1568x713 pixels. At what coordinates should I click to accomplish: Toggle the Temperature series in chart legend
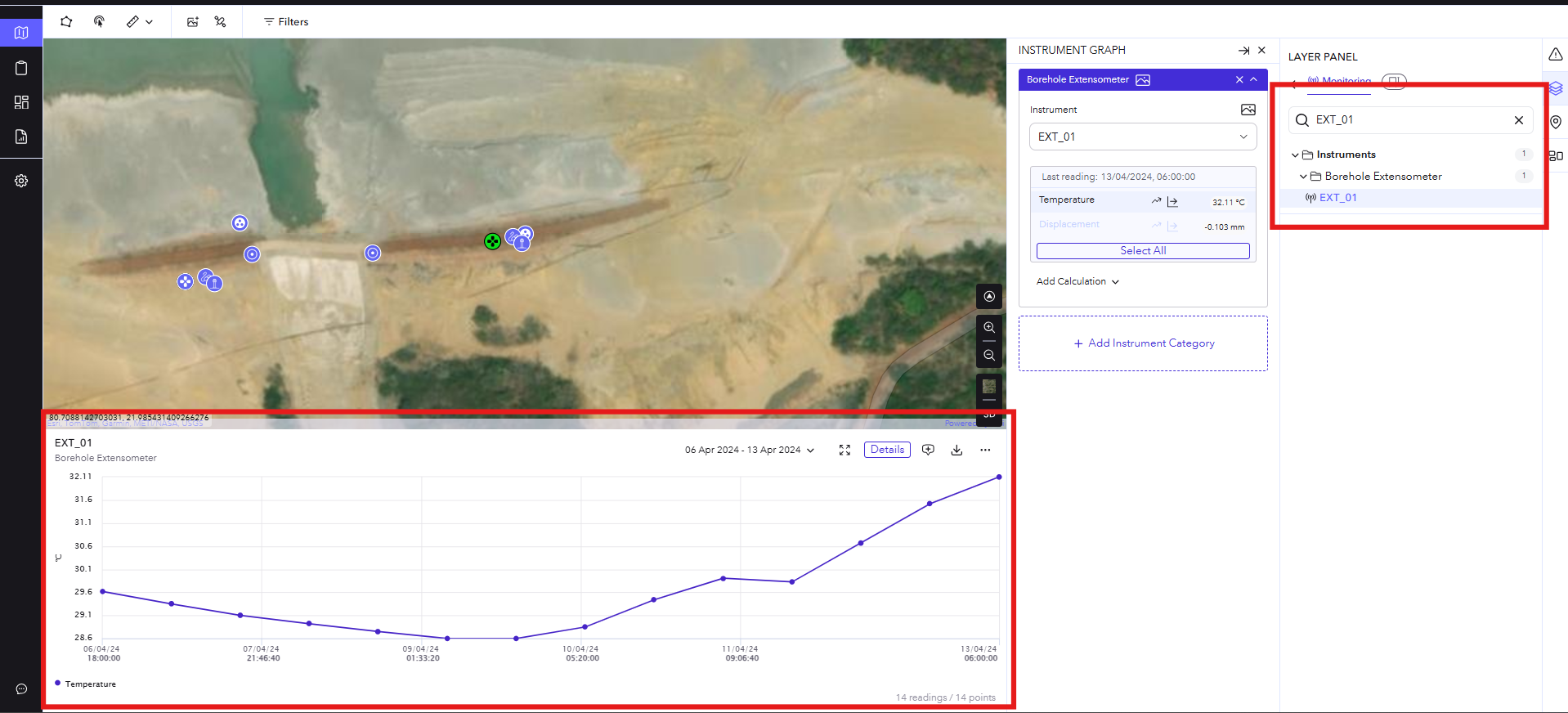point(86,684)
